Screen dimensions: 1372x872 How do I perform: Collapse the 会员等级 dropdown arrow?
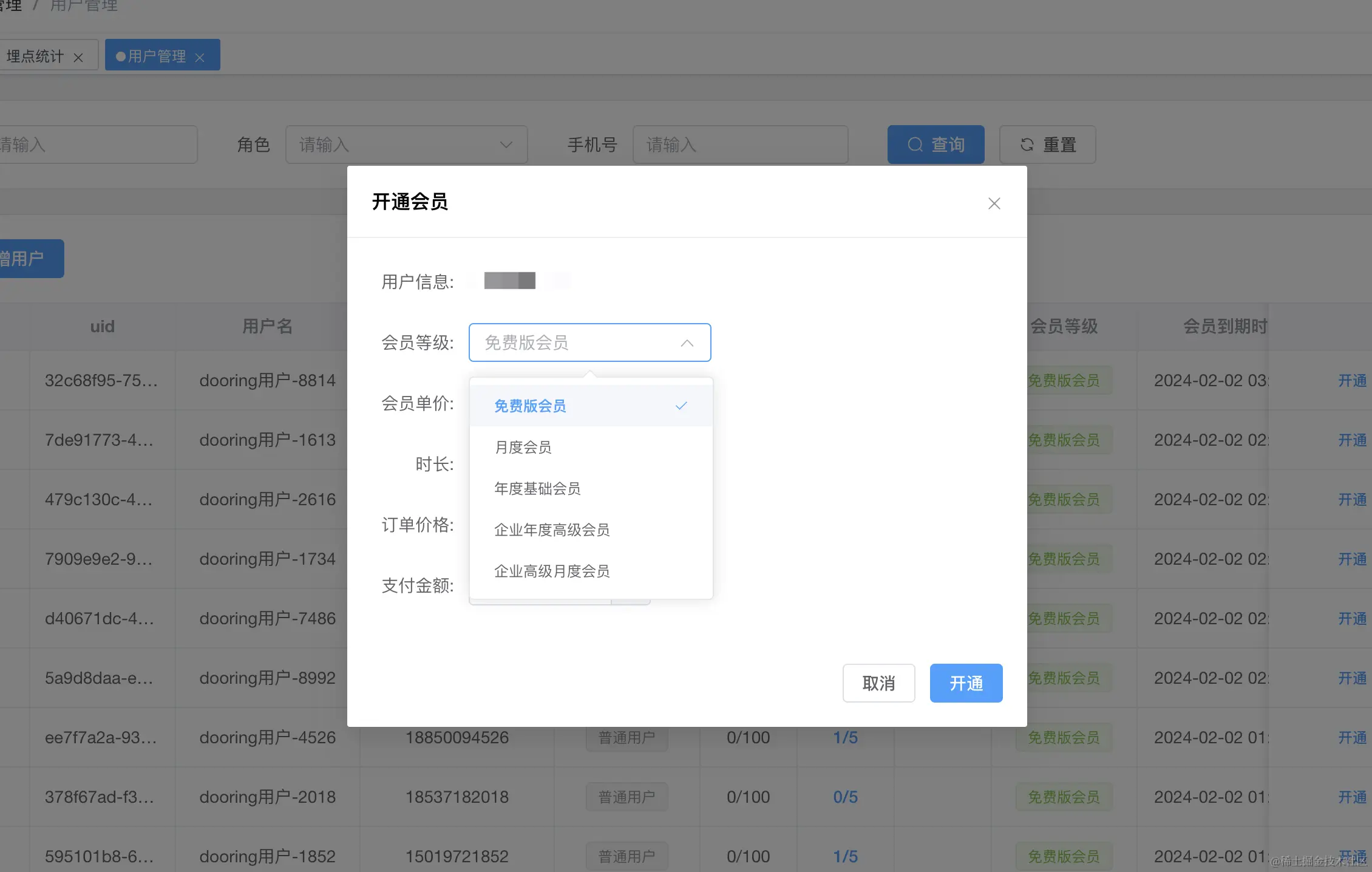[687, 343]
